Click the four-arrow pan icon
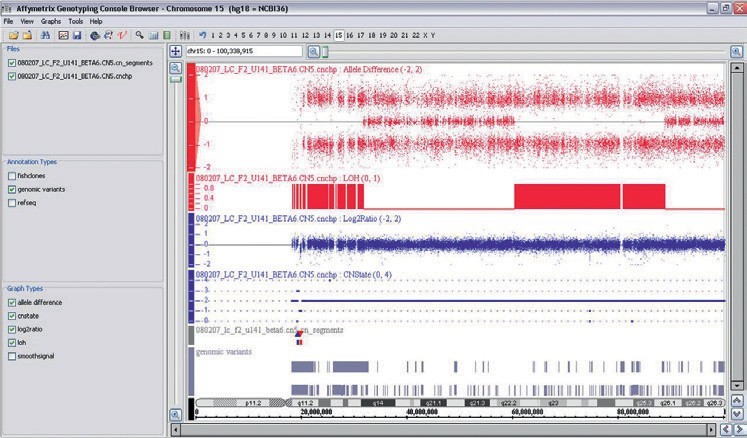This screenshot has height=438, width=747. point(175,51)
